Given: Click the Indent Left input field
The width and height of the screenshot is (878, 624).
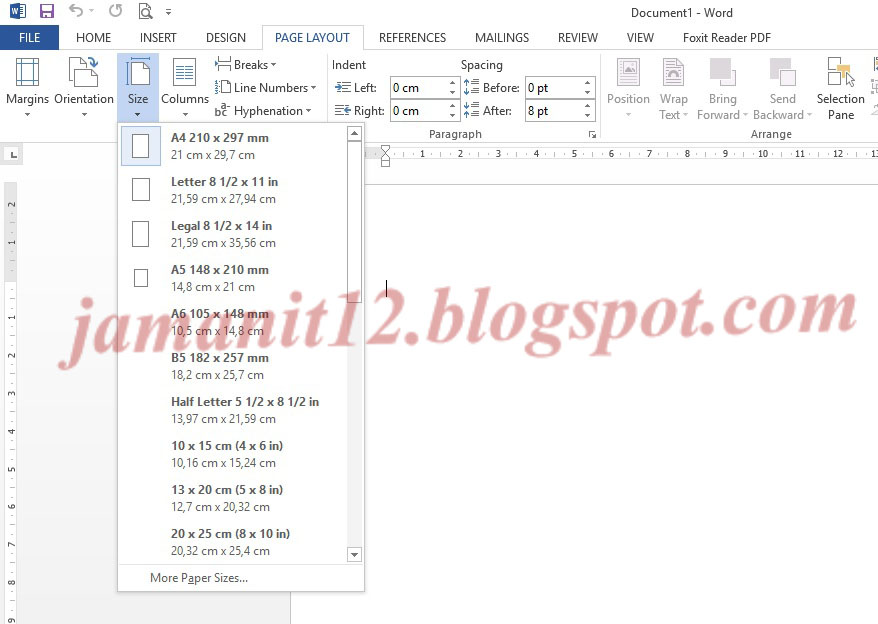Looking at the screenshot, I should click(x=418, y=87).
